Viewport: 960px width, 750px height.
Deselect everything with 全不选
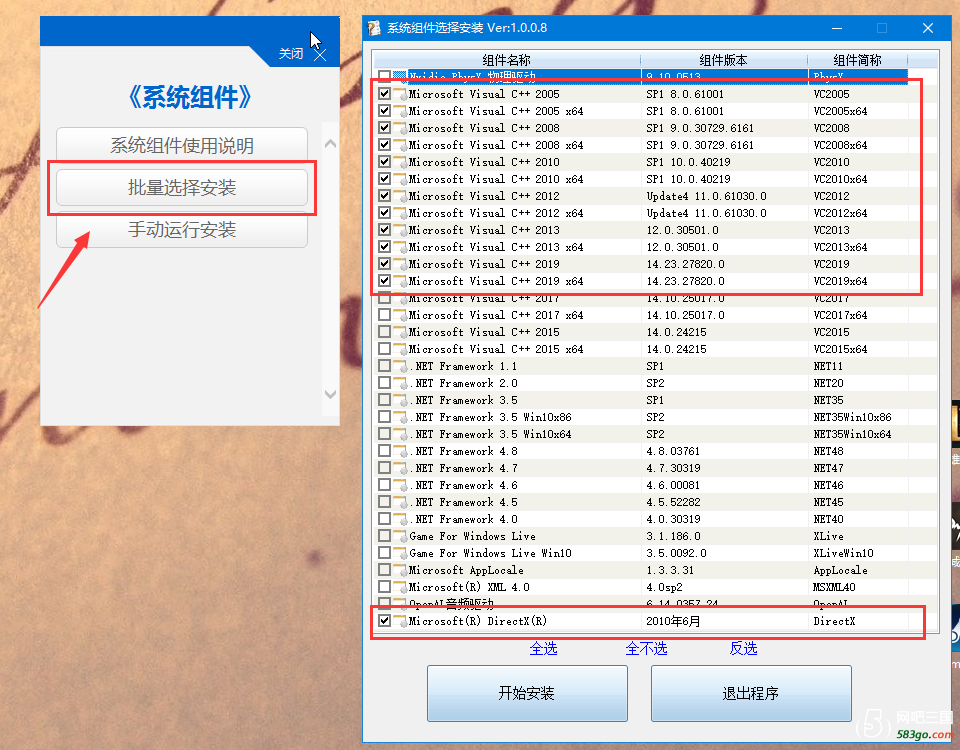tap(646, 648)
